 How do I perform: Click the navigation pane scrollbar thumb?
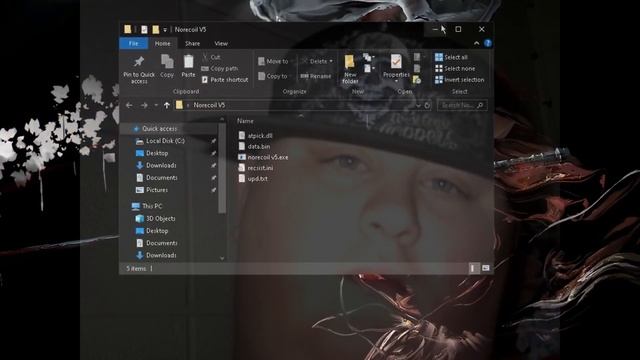[222, 167]
